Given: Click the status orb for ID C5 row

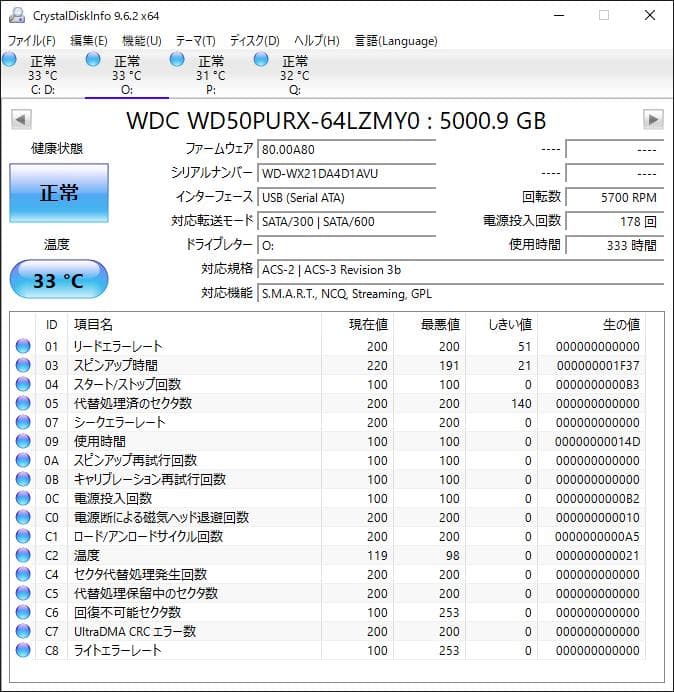Looking at the screenshot, I should click(23, 593).
